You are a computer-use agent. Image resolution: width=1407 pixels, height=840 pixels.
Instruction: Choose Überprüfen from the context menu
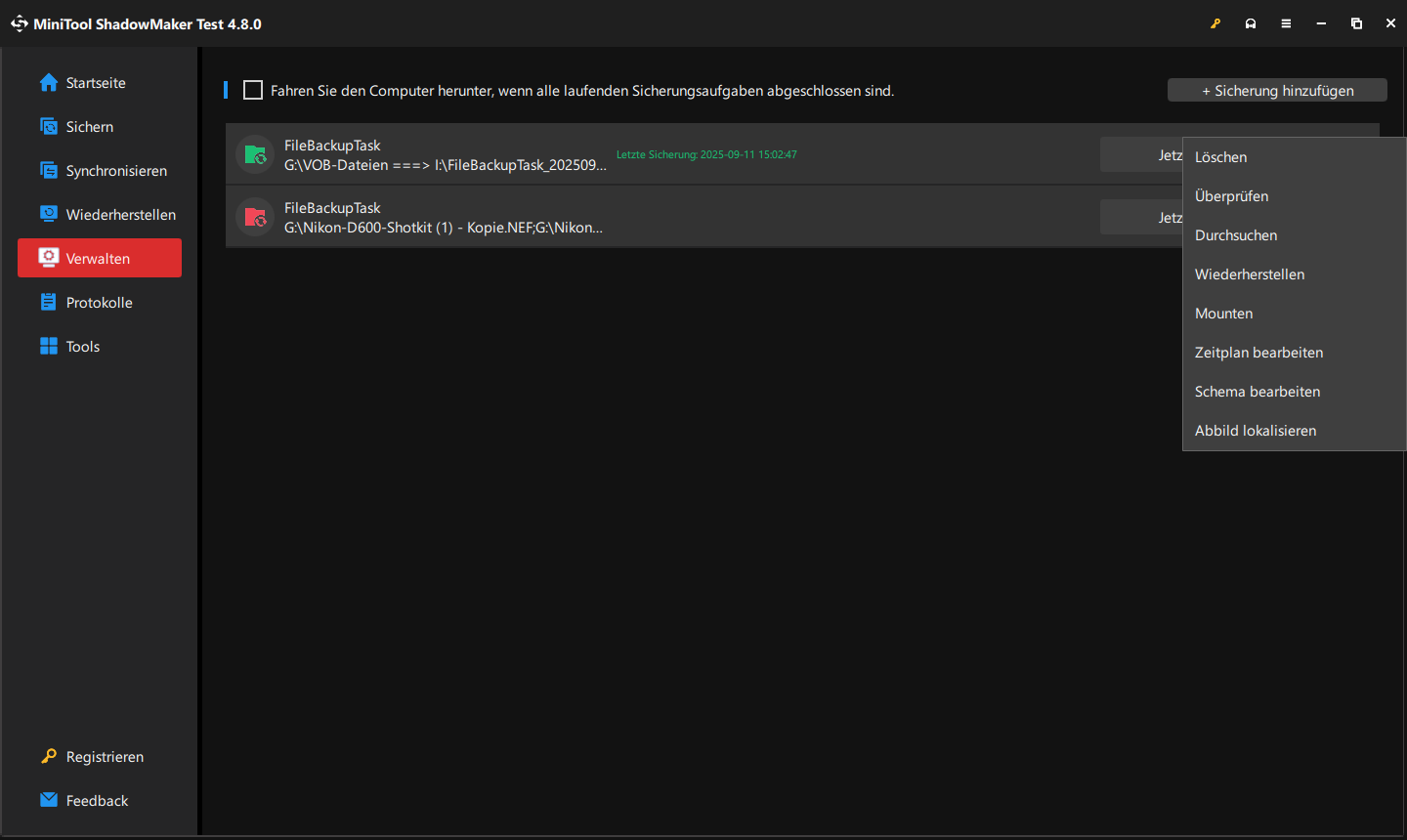pos(1294,196)
